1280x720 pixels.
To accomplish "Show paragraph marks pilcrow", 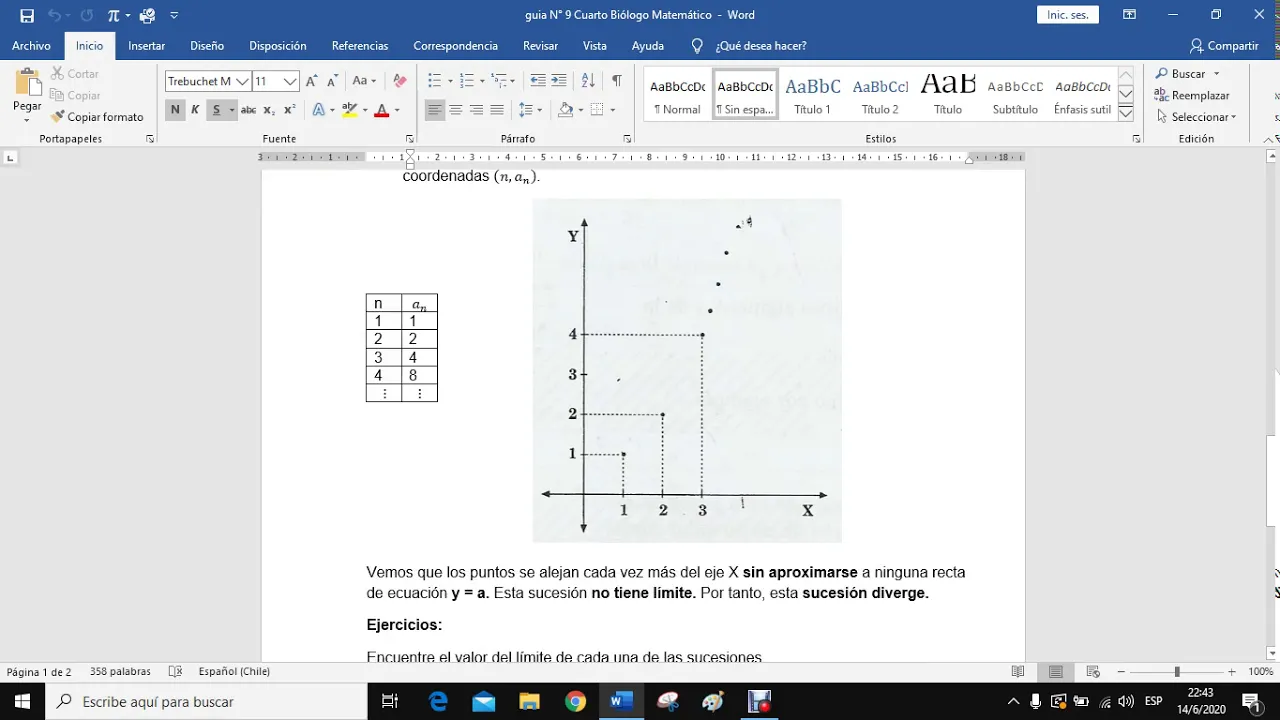I will [617, 81].
